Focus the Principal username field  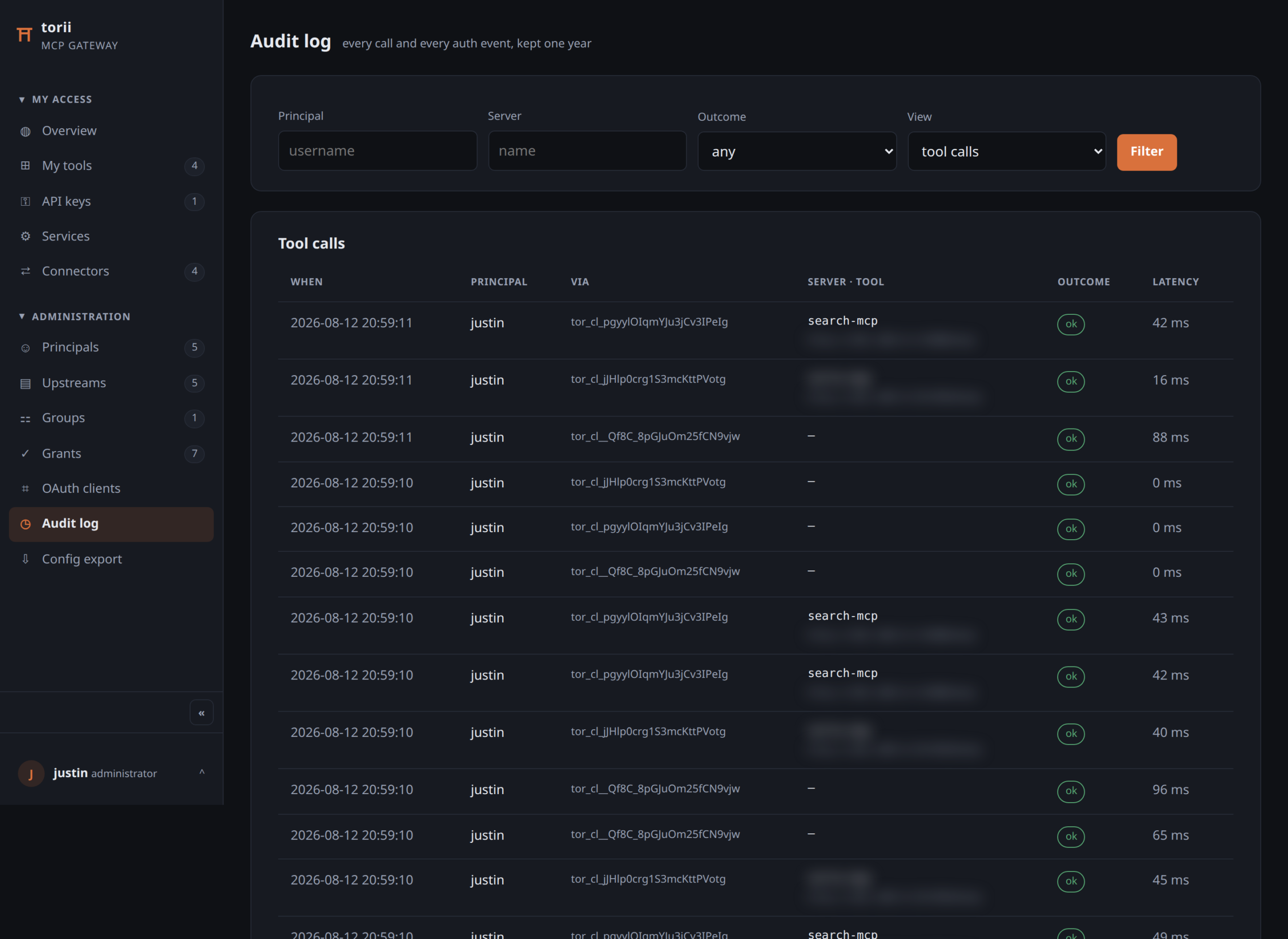[377, 150]
